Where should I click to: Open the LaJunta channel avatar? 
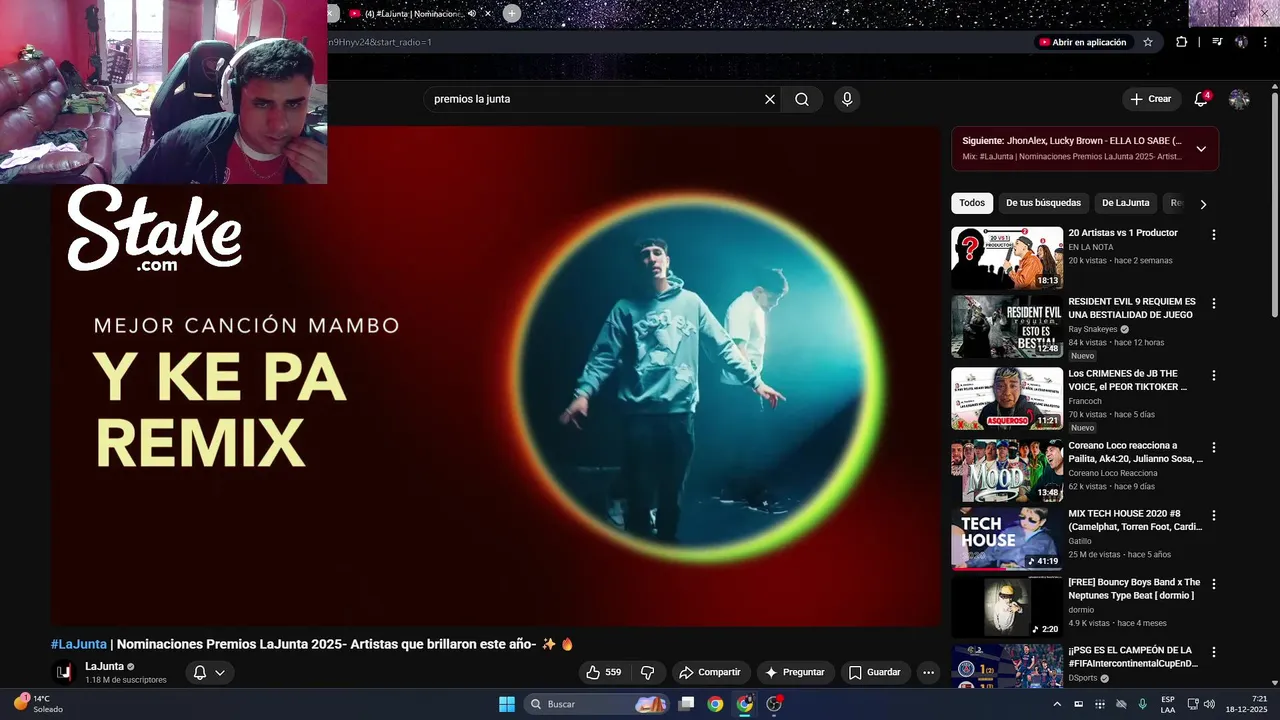pyautogui.click(x=64, y=672)
